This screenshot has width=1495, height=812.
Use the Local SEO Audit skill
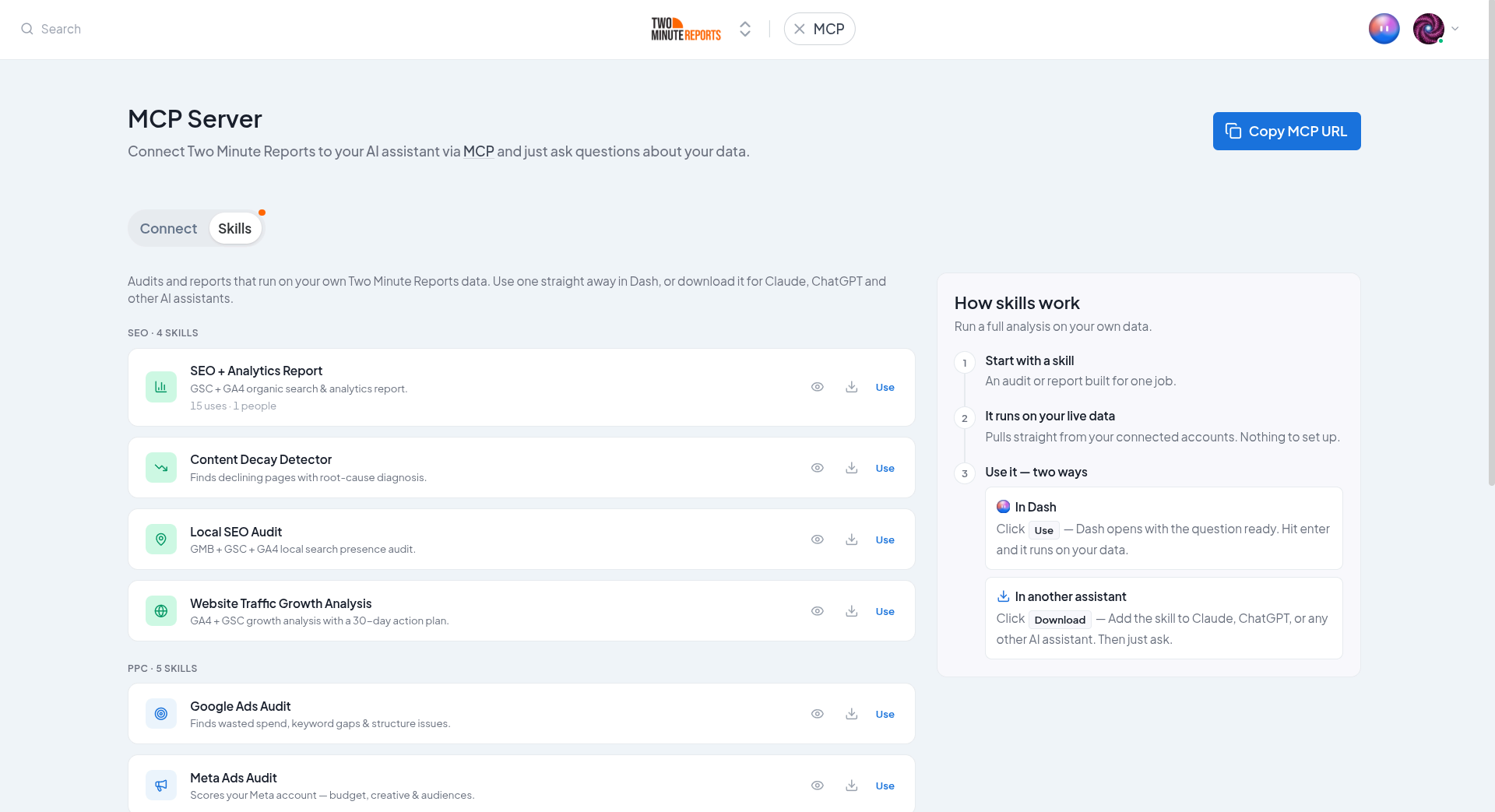(x=885, y=540)
